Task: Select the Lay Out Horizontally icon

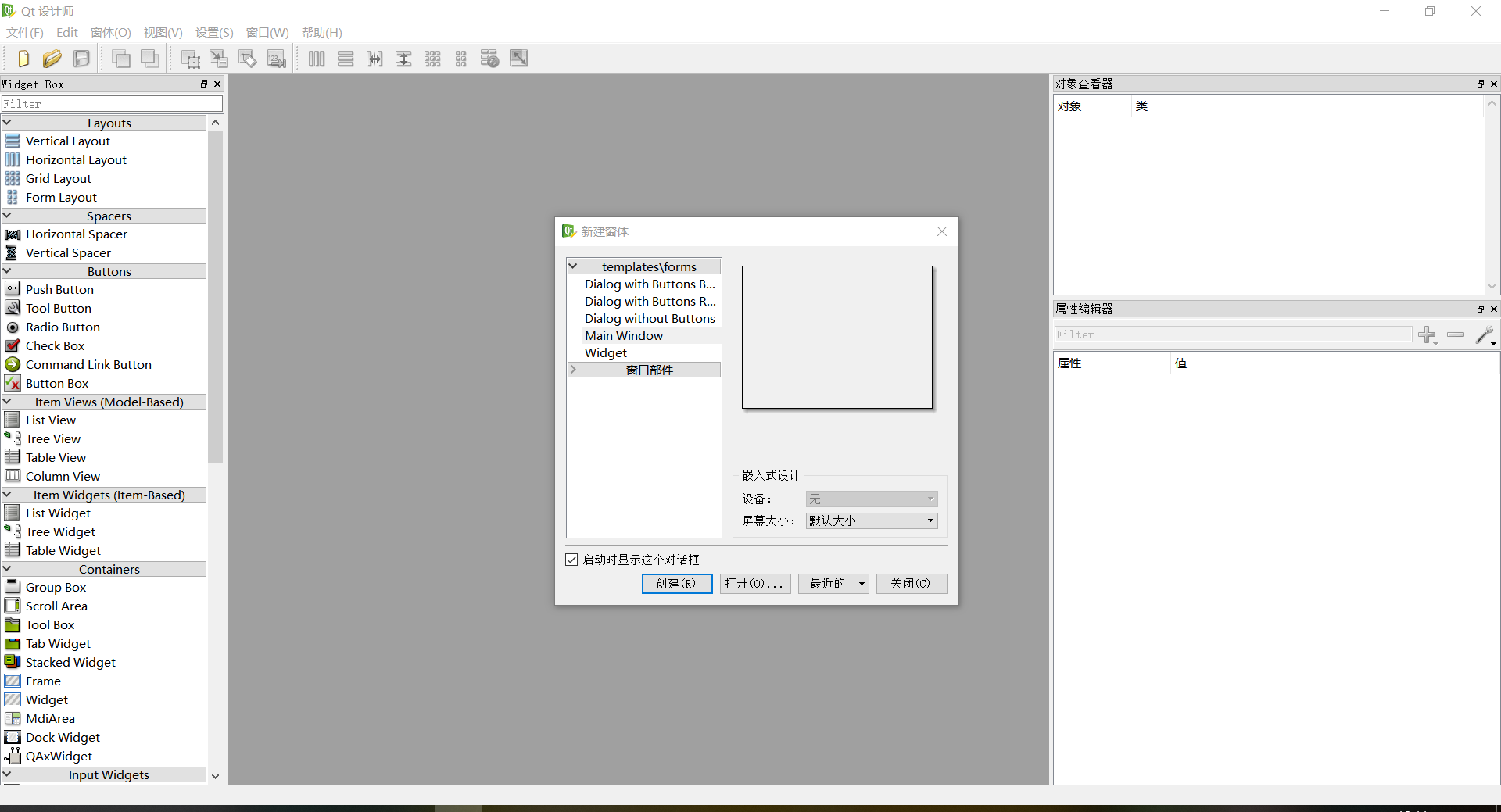Action: 316,58
